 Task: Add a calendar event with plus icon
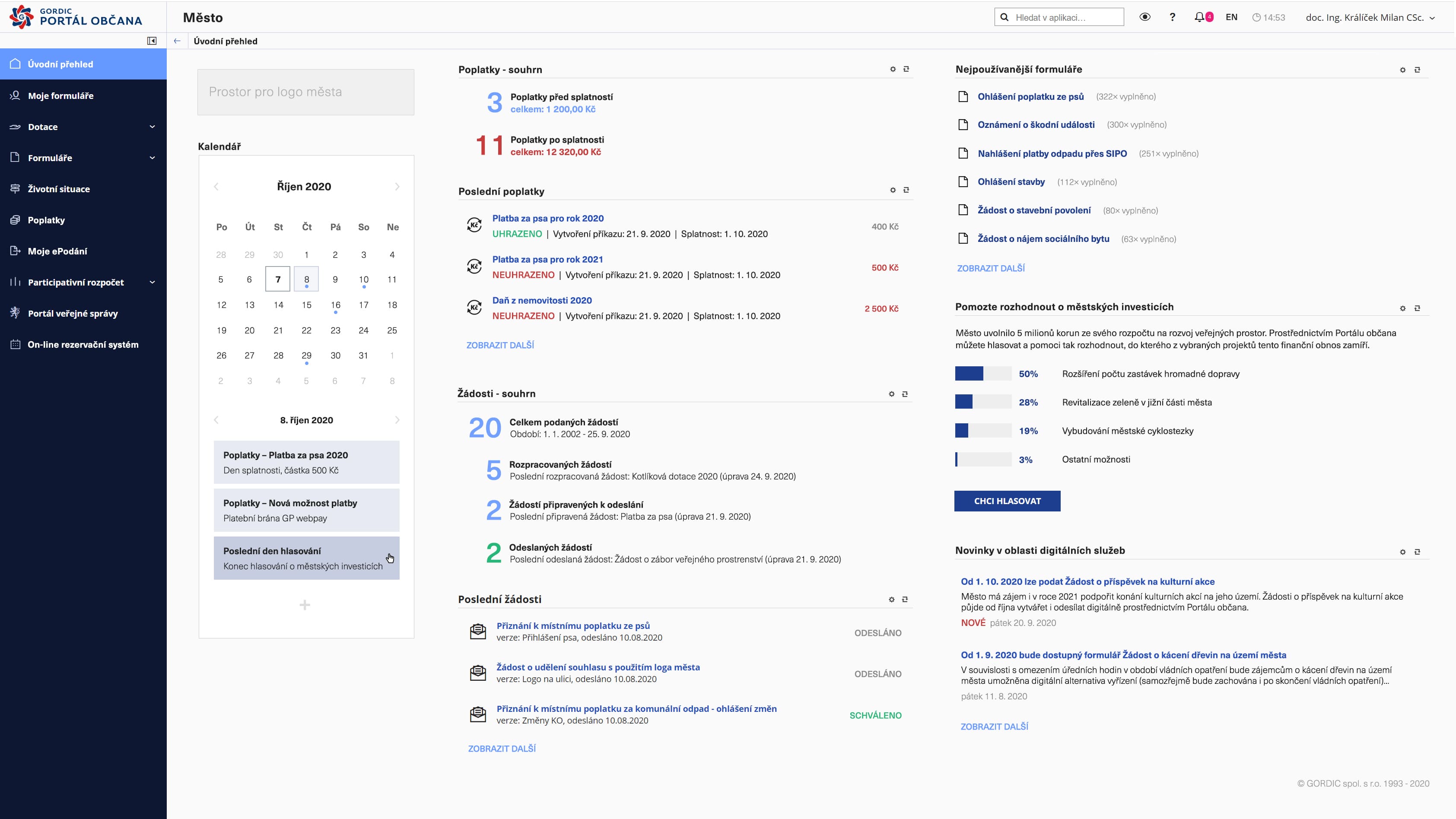[x=305, y=605]
